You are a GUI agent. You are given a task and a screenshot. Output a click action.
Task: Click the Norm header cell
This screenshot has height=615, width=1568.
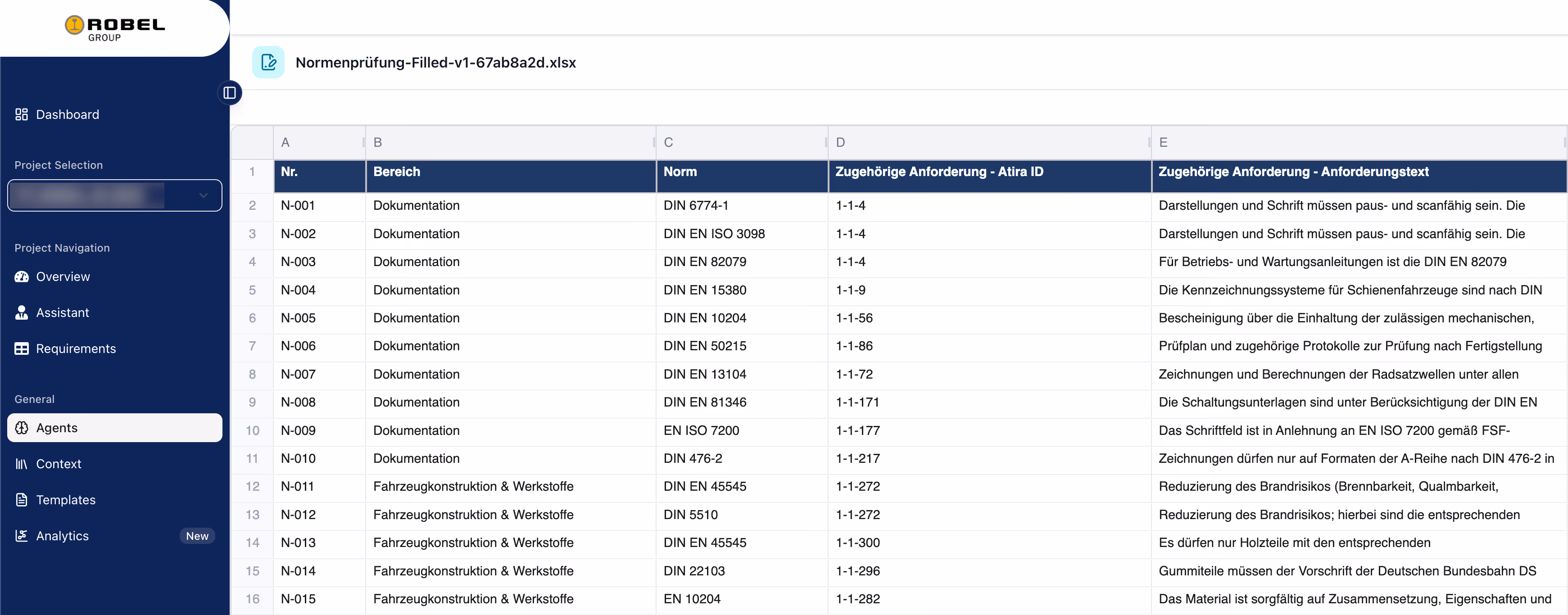[x=742, y=176]
